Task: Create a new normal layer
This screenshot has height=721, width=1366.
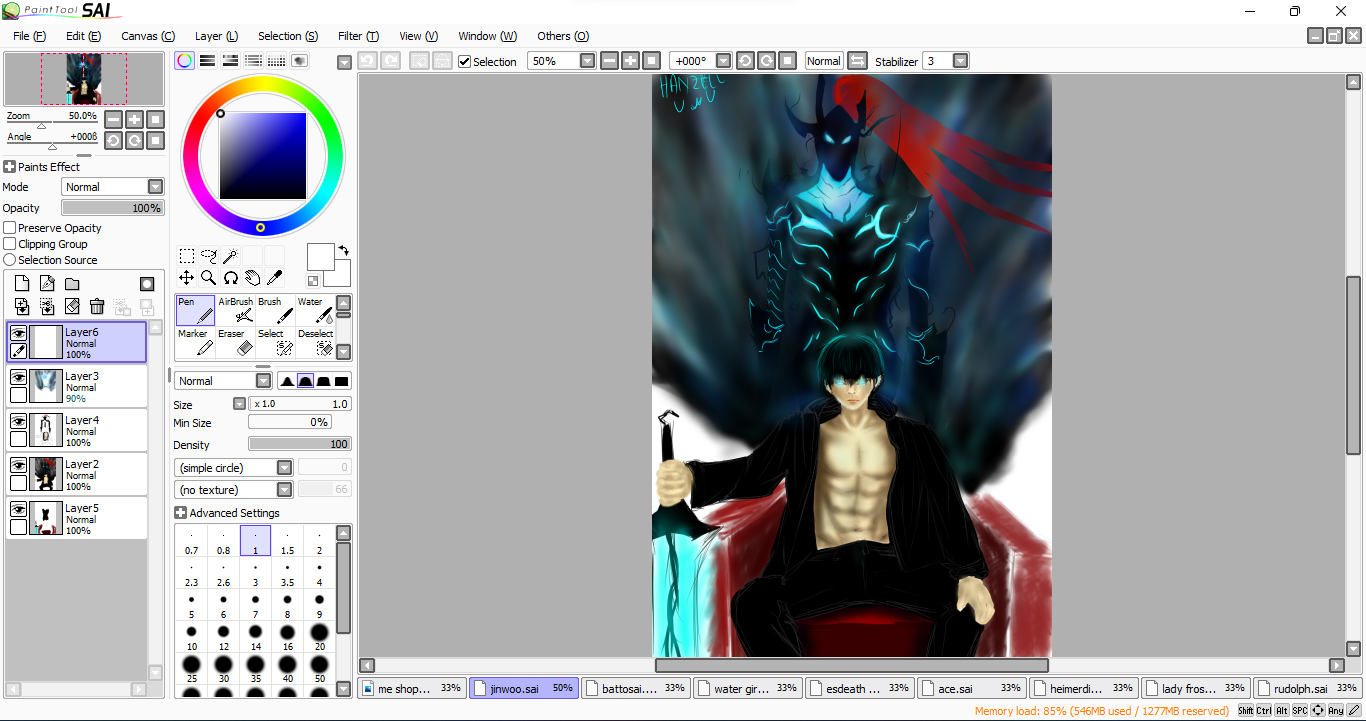Action: (x=22, y=284)
